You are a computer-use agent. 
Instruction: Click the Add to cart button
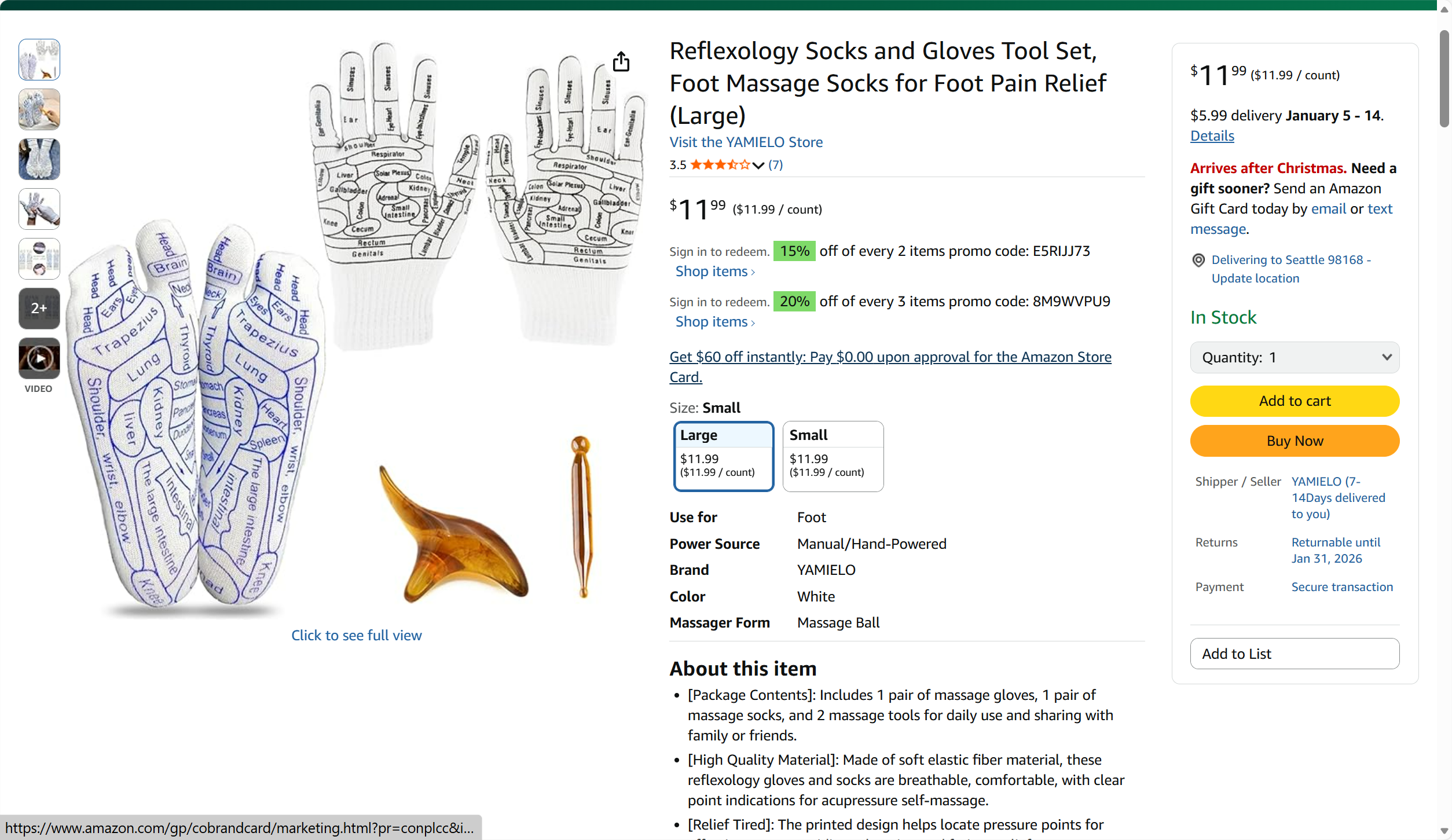pyautogui.click(x=1295, y=401)
